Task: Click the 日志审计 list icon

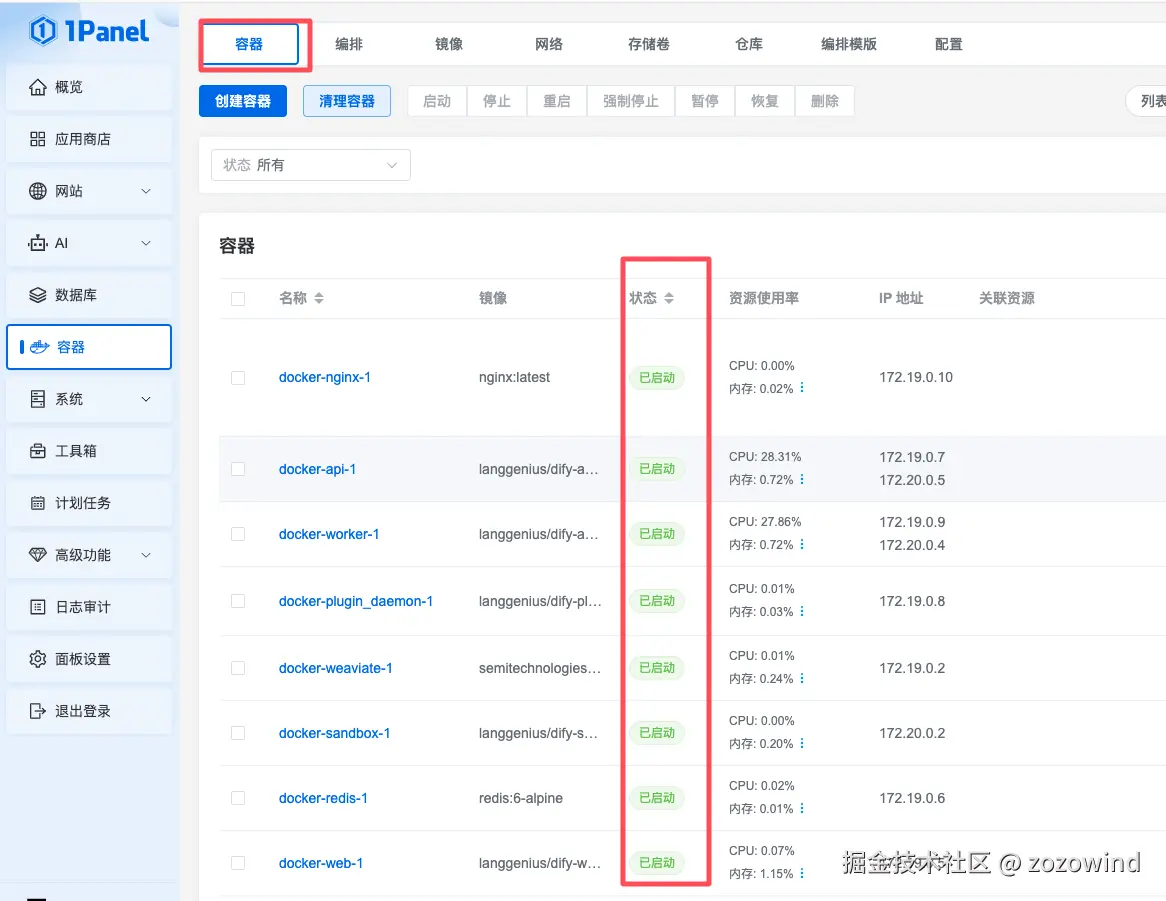Action: 37,607
